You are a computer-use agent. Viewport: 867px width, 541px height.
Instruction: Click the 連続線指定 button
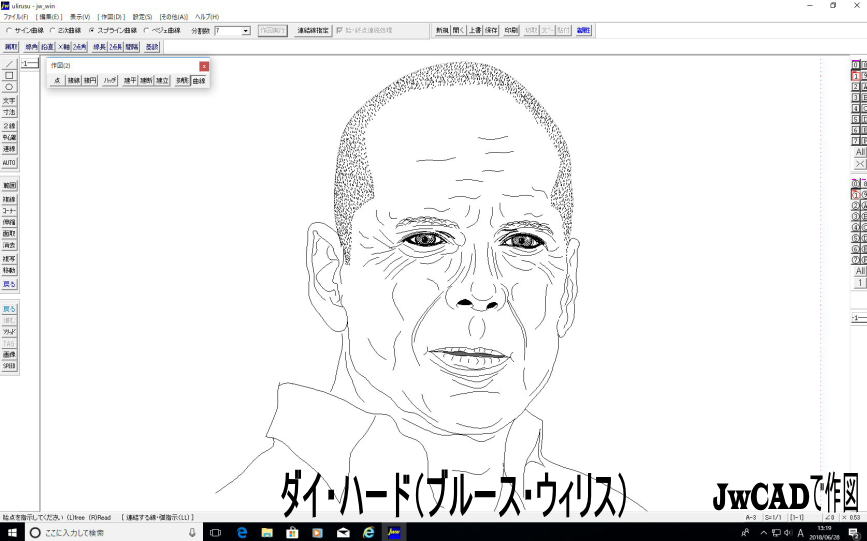click(313, 30)
